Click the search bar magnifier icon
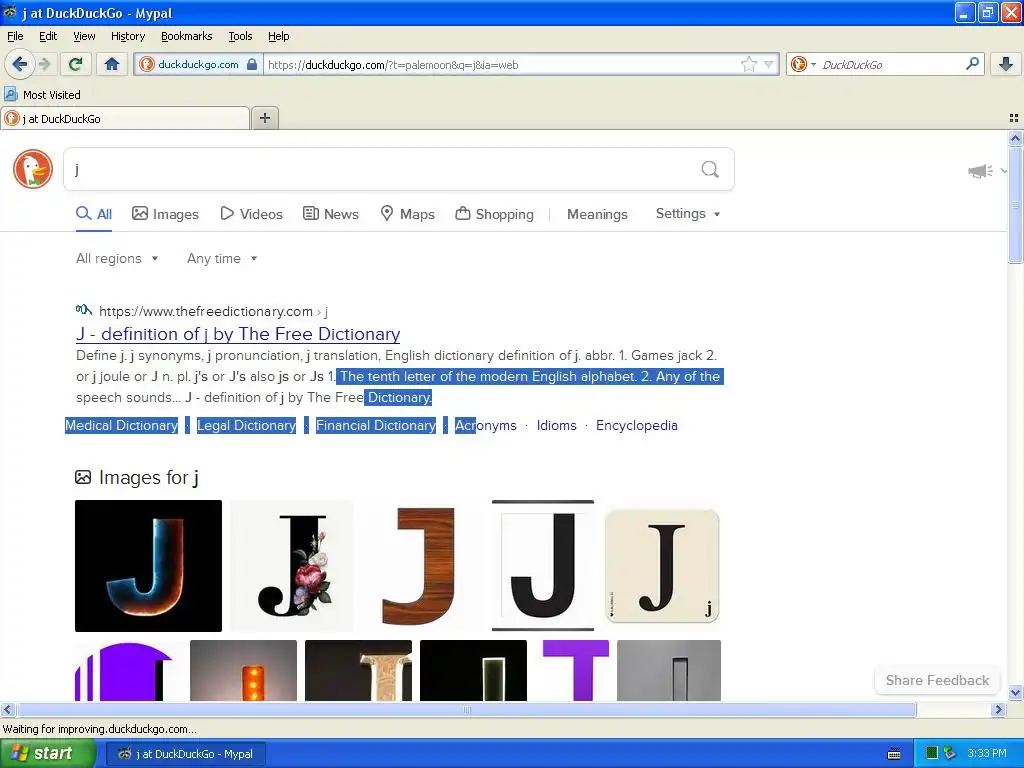Image resolution: width=1024 pixels, height=768 pixels. [x=972, y=64]
